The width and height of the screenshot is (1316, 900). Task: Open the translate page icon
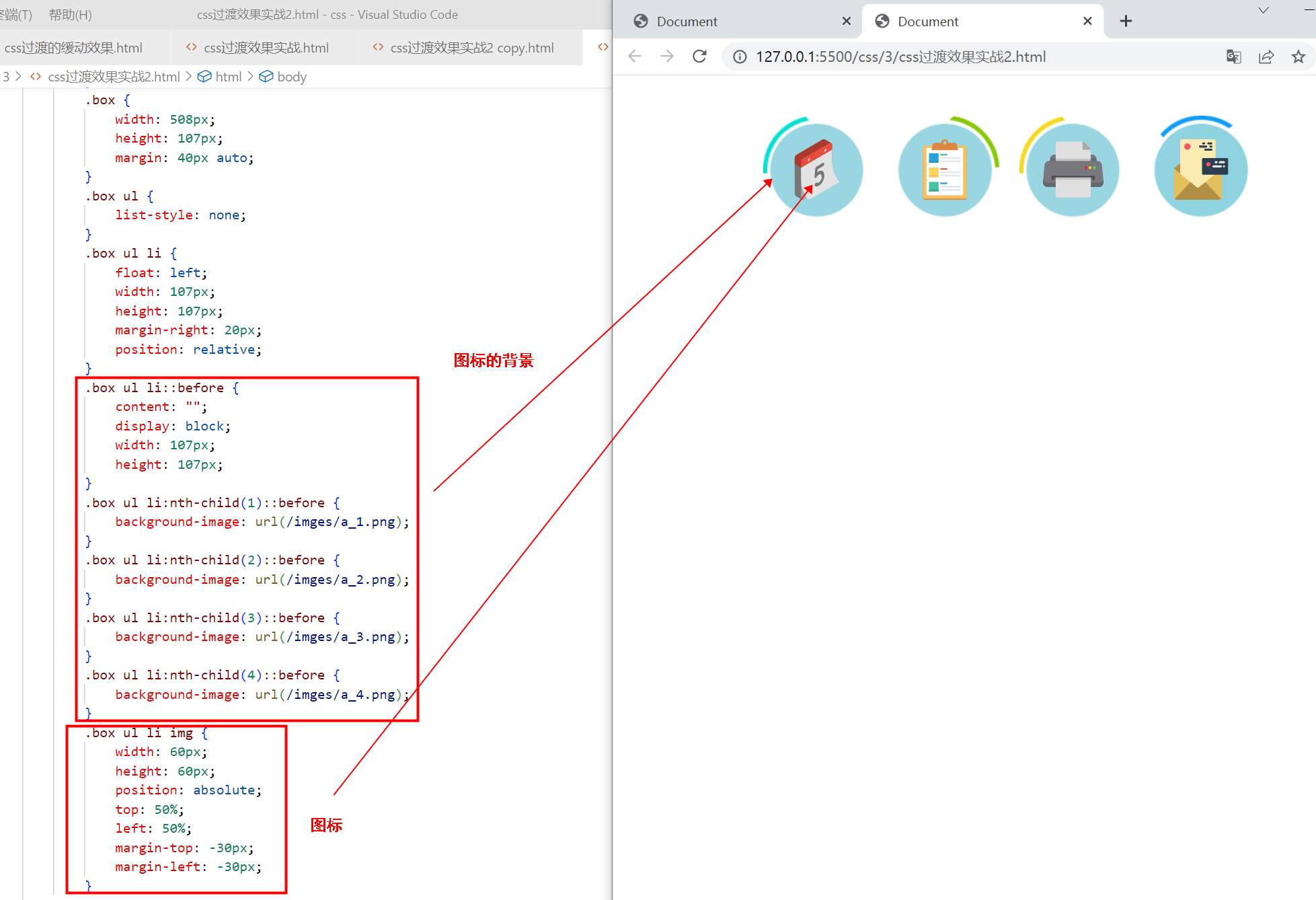1233,57
